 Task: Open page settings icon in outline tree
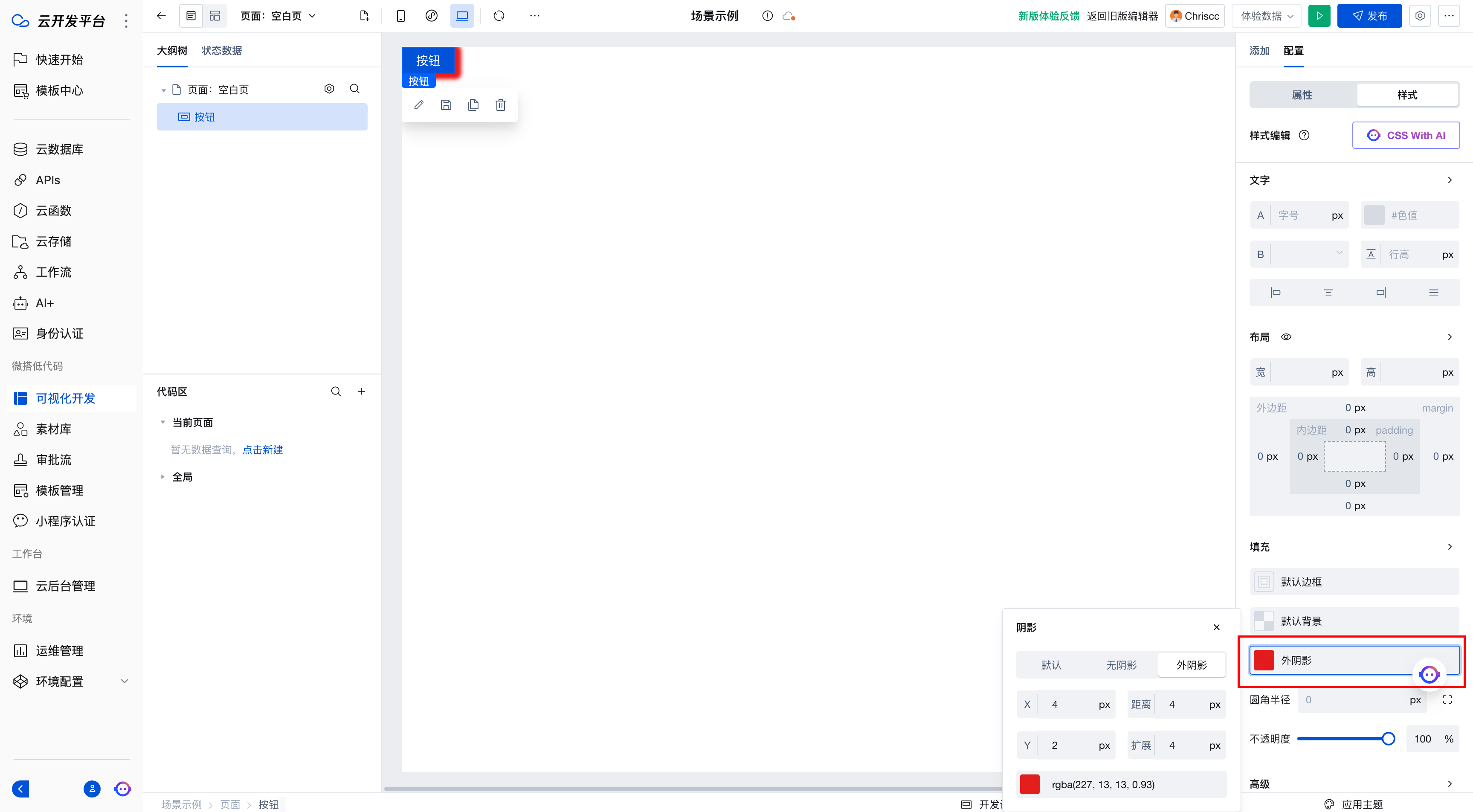point(329,89)
